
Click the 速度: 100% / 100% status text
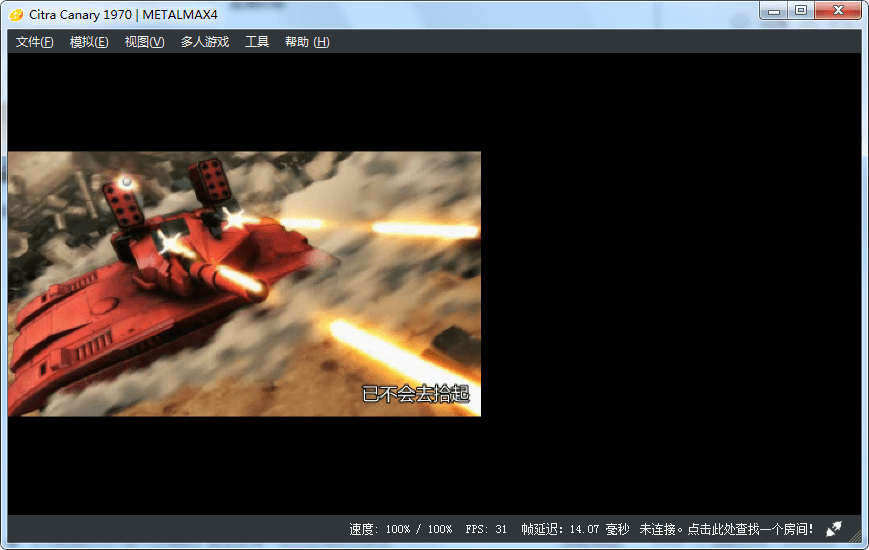[401, 529]
